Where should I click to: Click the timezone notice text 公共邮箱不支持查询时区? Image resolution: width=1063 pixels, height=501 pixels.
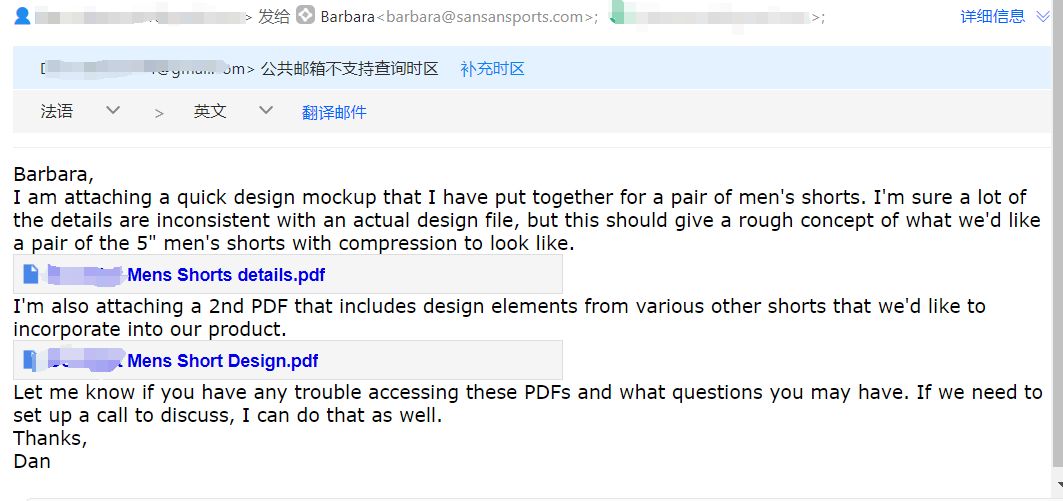coord(349,68)
